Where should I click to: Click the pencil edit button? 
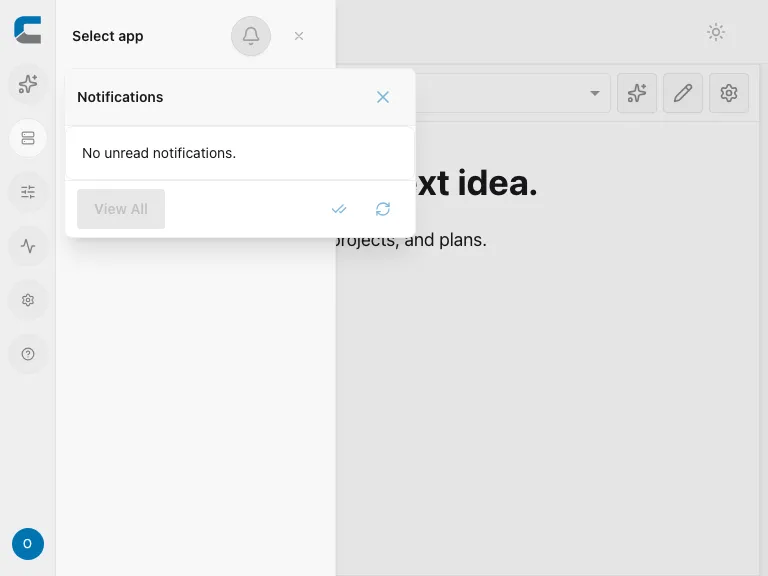pos(683,93)
